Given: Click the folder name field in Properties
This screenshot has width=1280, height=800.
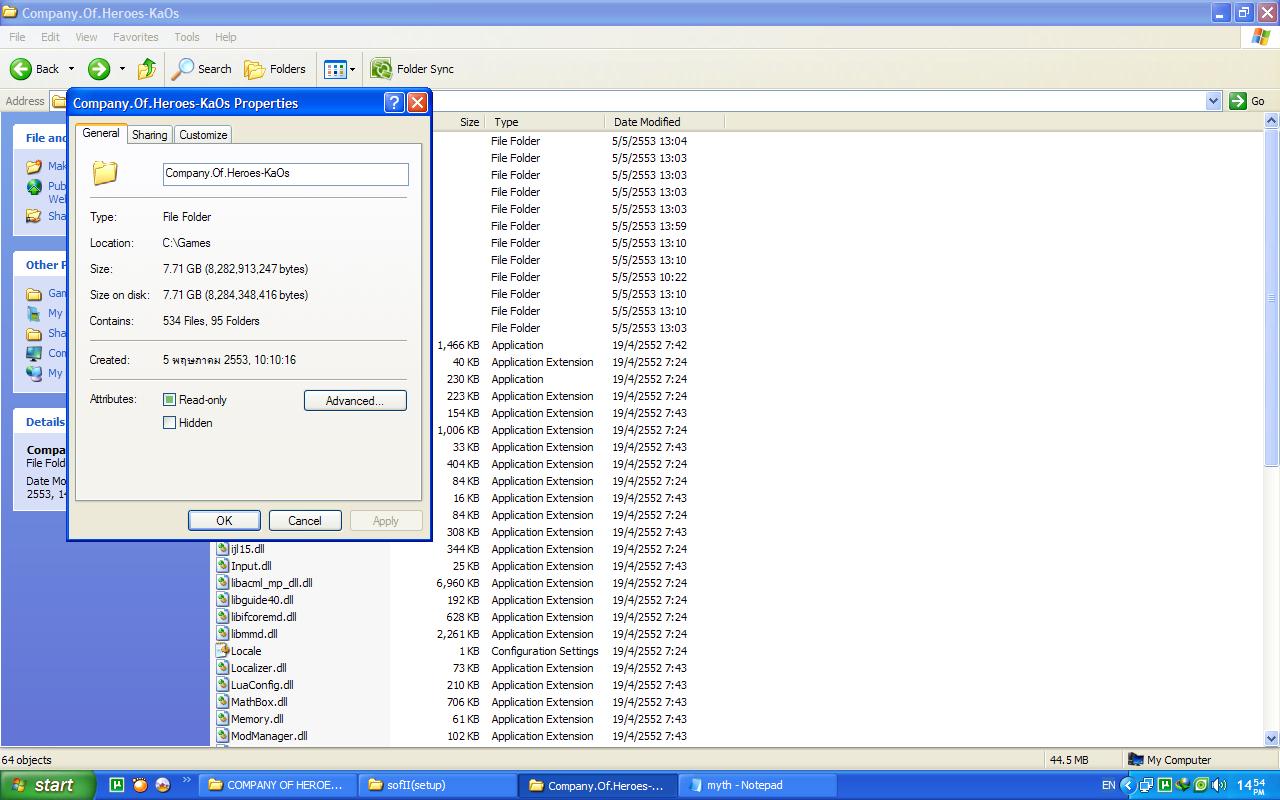Looking at the screenshot, I should pos(286,174).
